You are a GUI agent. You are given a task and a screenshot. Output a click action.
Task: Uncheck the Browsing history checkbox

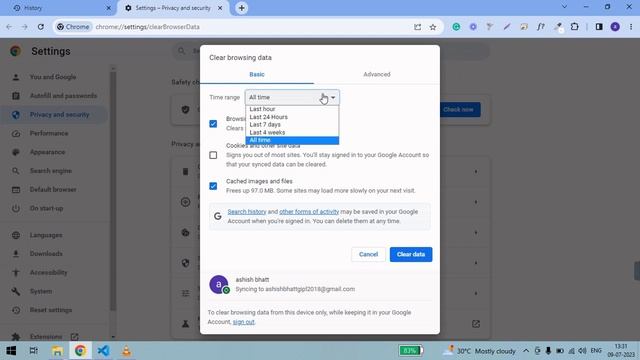(213, 124)
